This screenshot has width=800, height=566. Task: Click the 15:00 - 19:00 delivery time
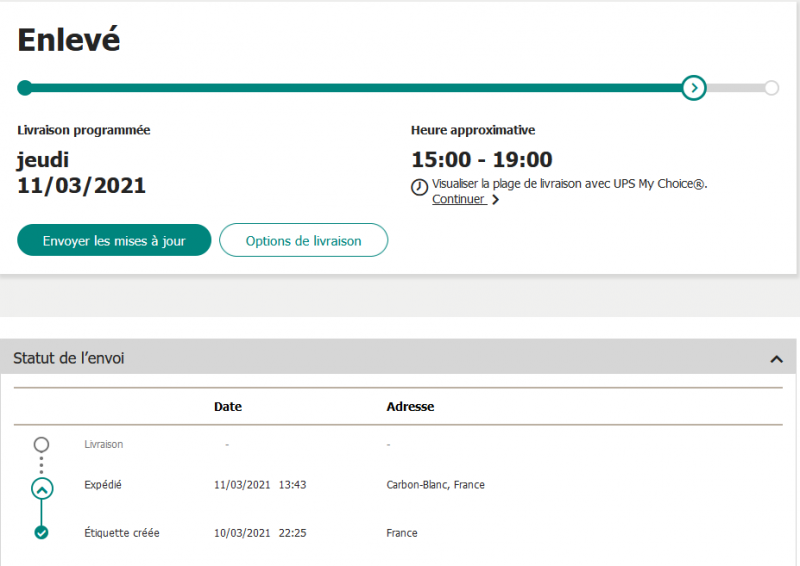[x=481, y=160]
